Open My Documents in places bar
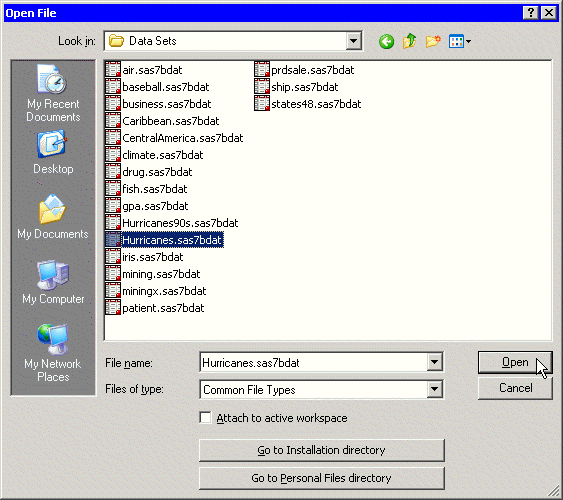The image size is (563, 500). [53, 217]
